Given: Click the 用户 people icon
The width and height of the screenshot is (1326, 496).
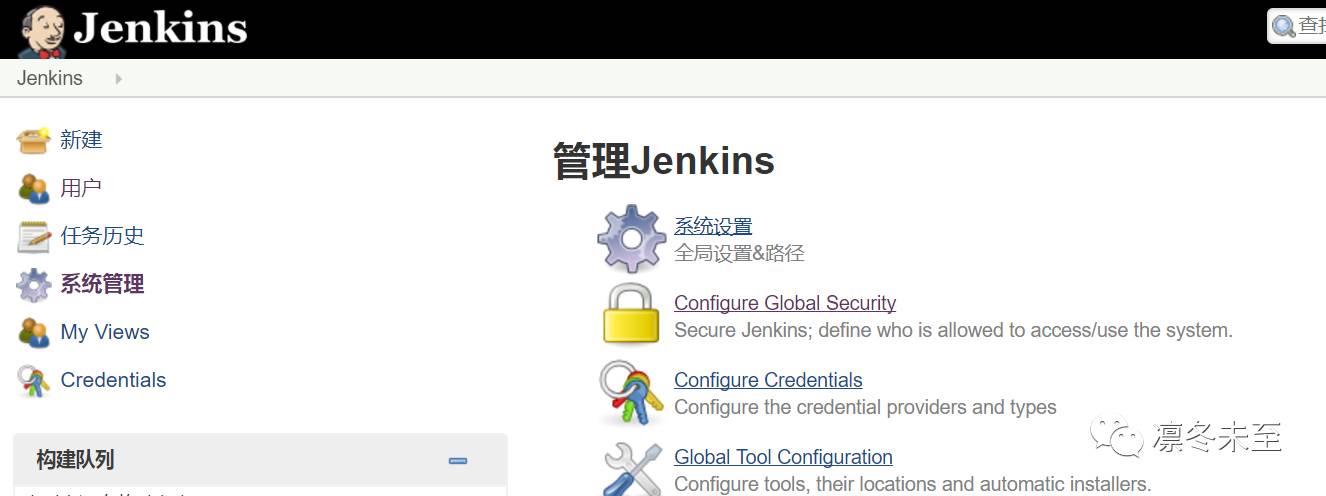Looking at the screenshot, I should pos(33,188).
